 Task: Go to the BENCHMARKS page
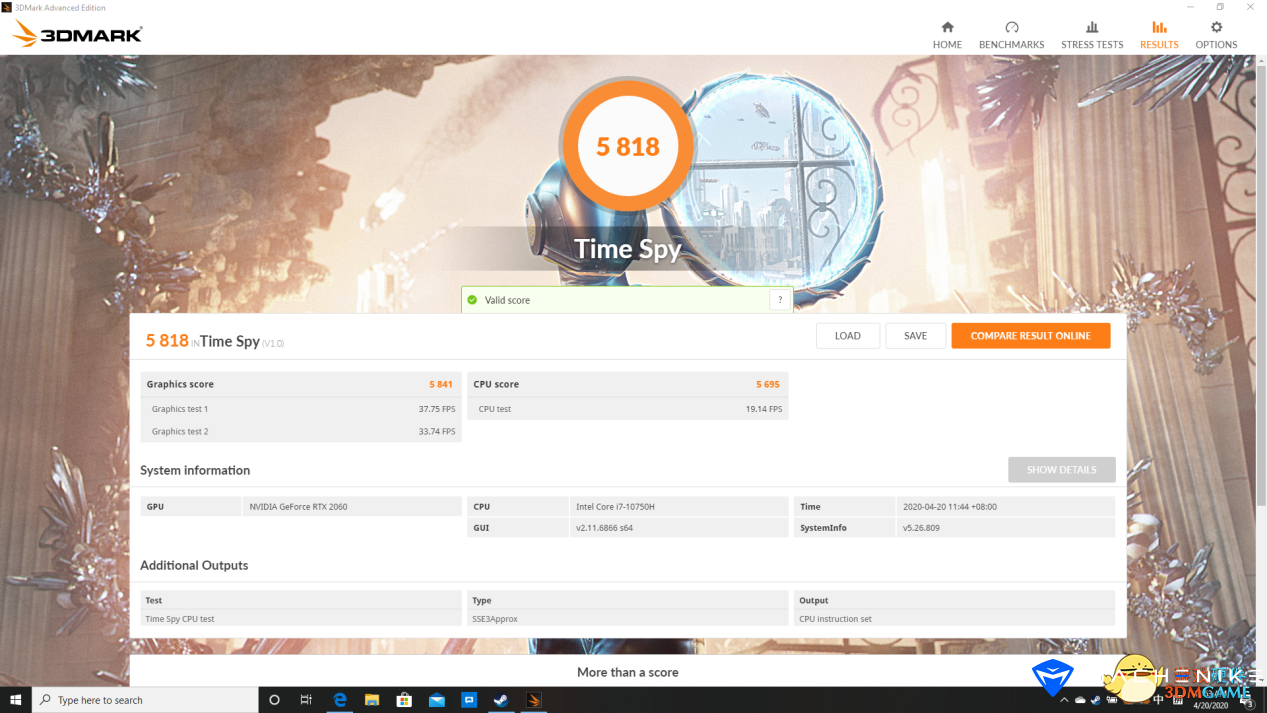pyautogui.click(x=1011, y=35)
